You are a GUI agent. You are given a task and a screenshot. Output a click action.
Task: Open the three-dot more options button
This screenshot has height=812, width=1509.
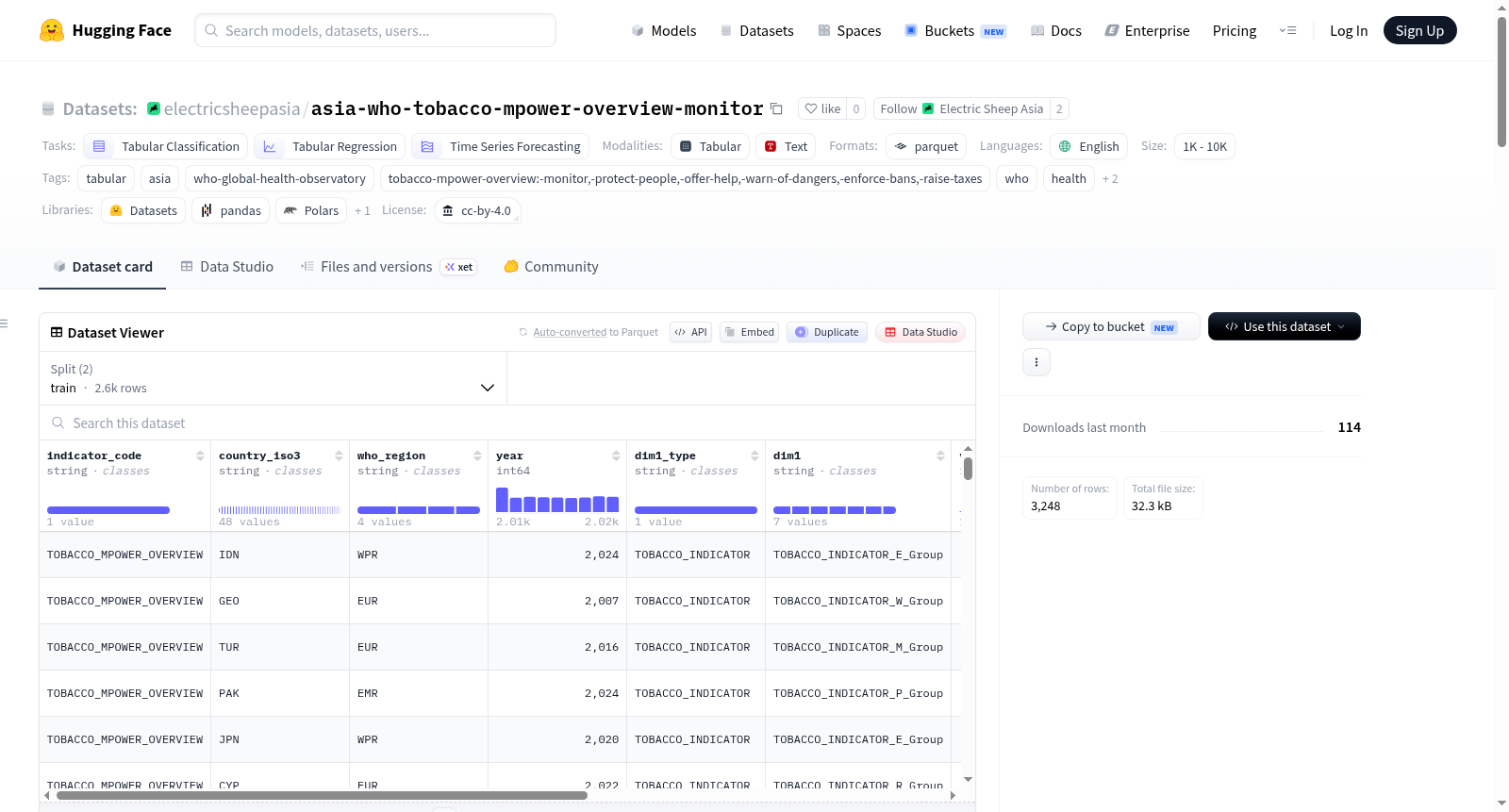(1036, 362)
